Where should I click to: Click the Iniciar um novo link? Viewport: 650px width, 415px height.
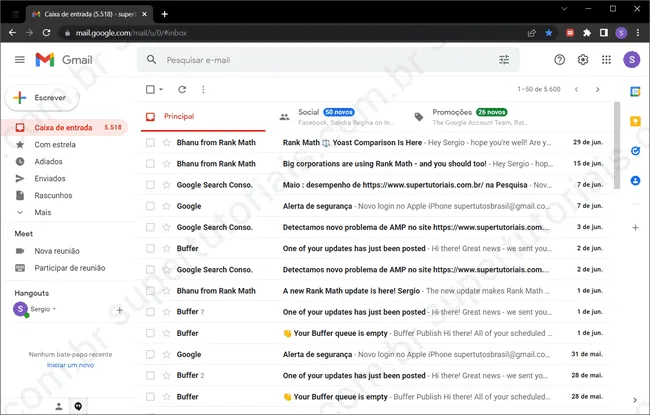(70, 365)
